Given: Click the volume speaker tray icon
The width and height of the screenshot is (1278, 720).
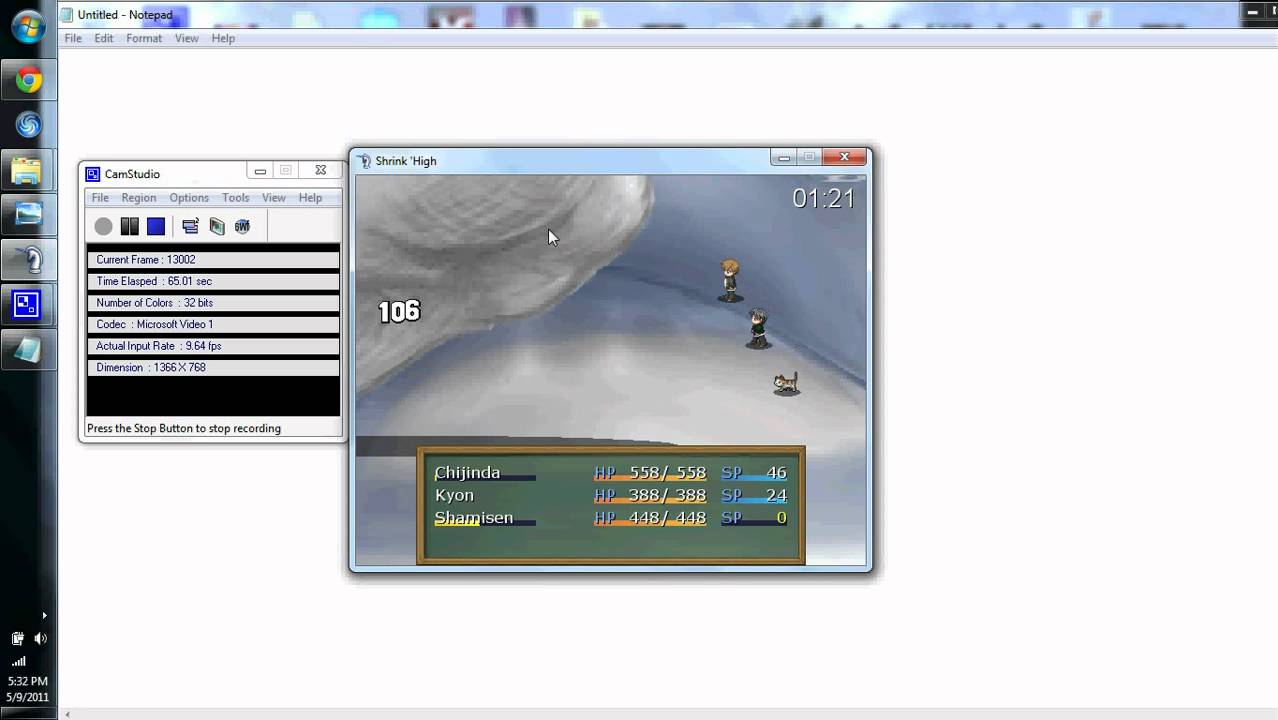Looking at the screenshot, I should [x=40, y=638].
